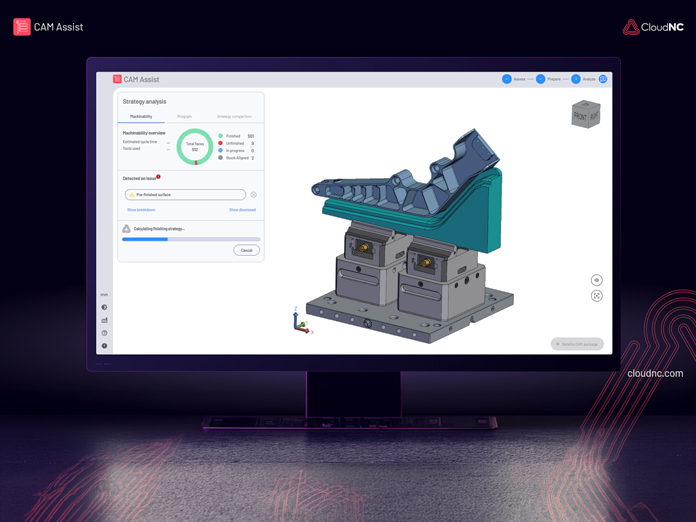Open the blue icon right of Analyze
The height and width of the screenshot is (522, 696).
click(x=603, y=79)
